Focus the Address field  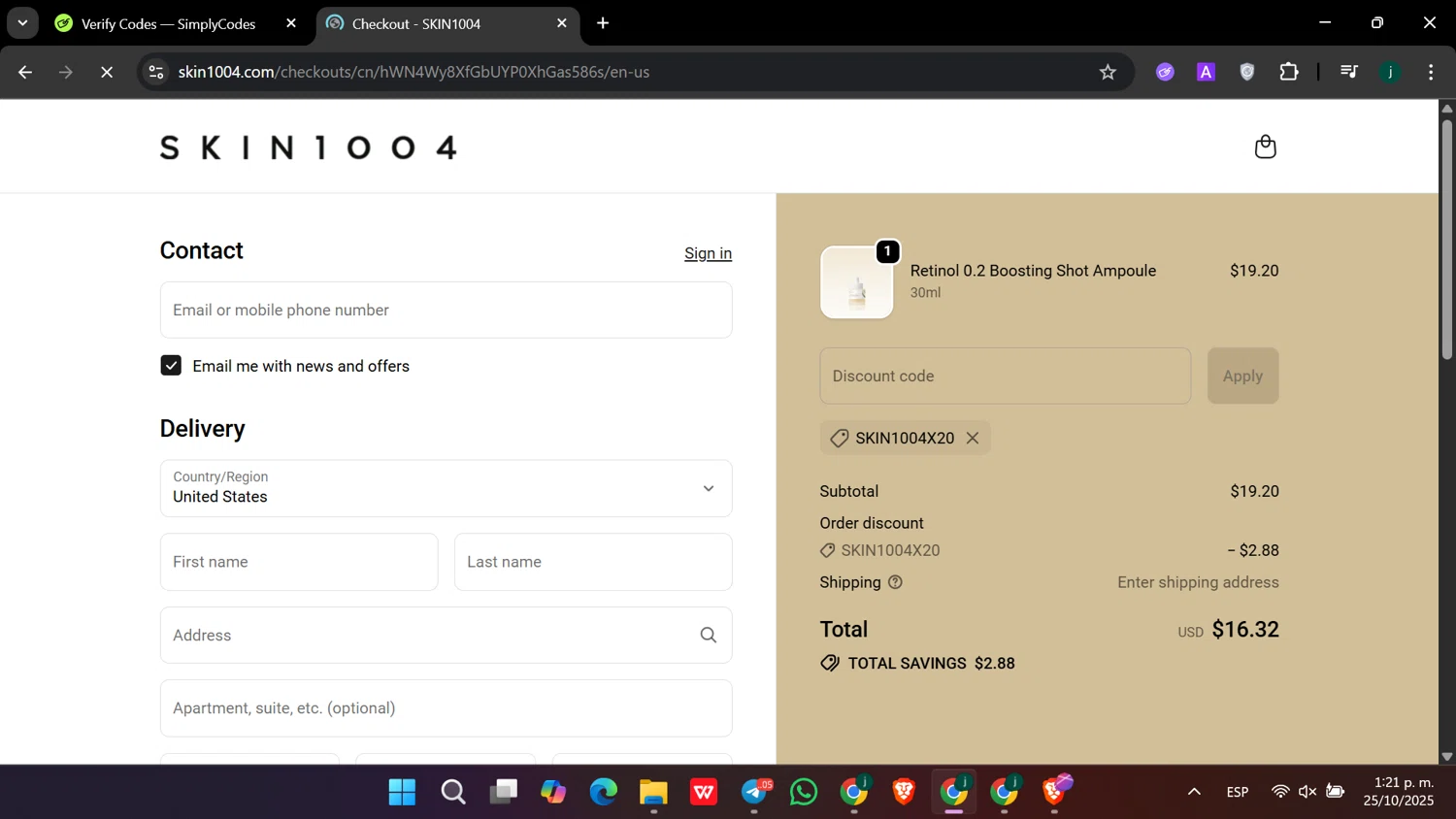[x=446, y=636]
